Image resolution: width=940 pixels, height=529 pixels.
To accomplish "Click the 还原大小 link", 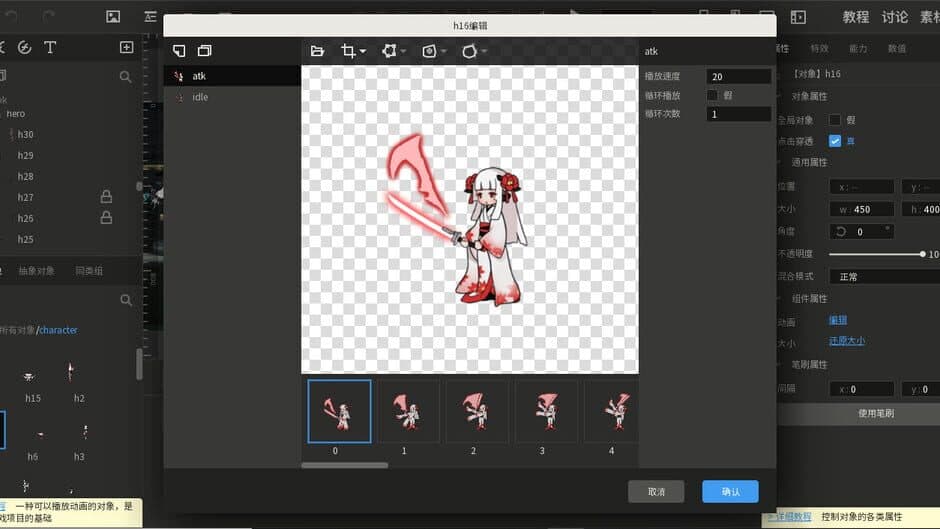I will [846, 341].
